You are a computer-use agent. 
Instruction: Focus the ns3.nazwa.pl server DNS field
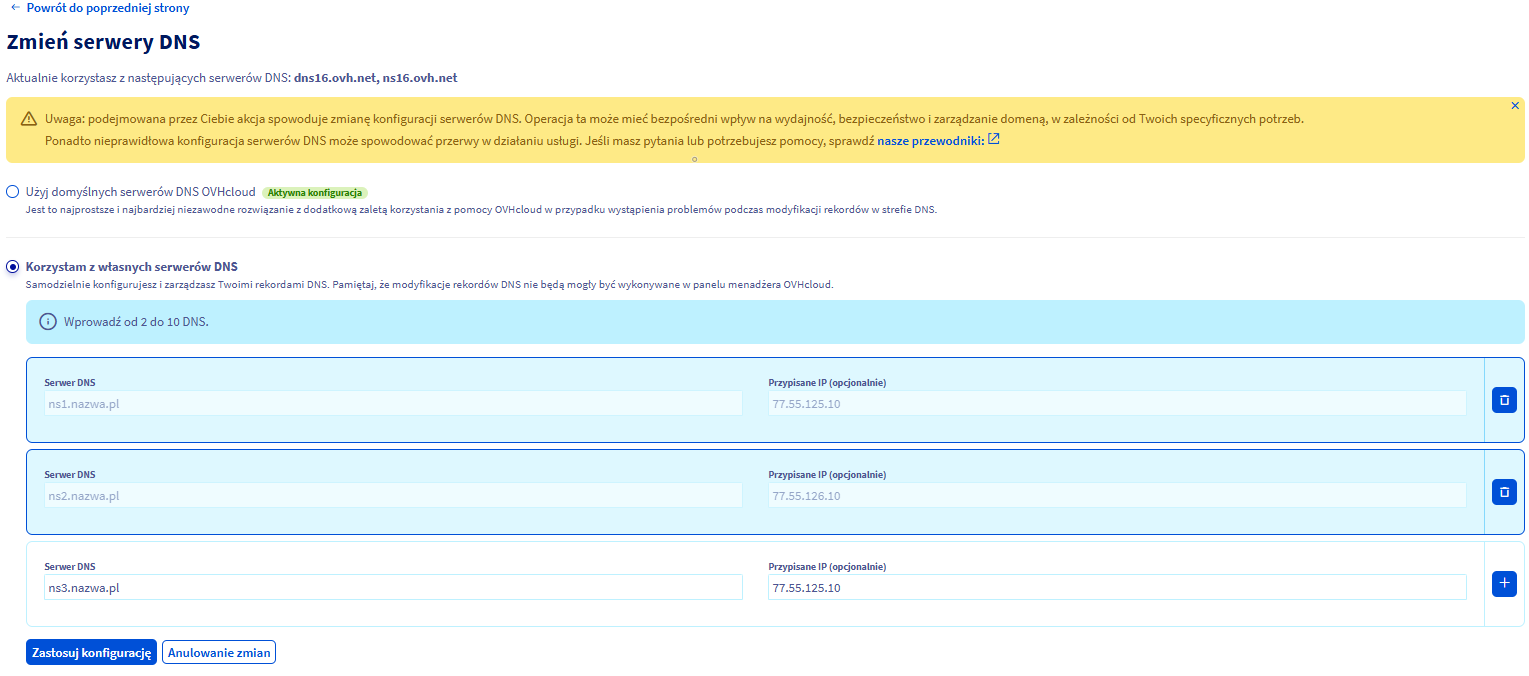[393, 588]
